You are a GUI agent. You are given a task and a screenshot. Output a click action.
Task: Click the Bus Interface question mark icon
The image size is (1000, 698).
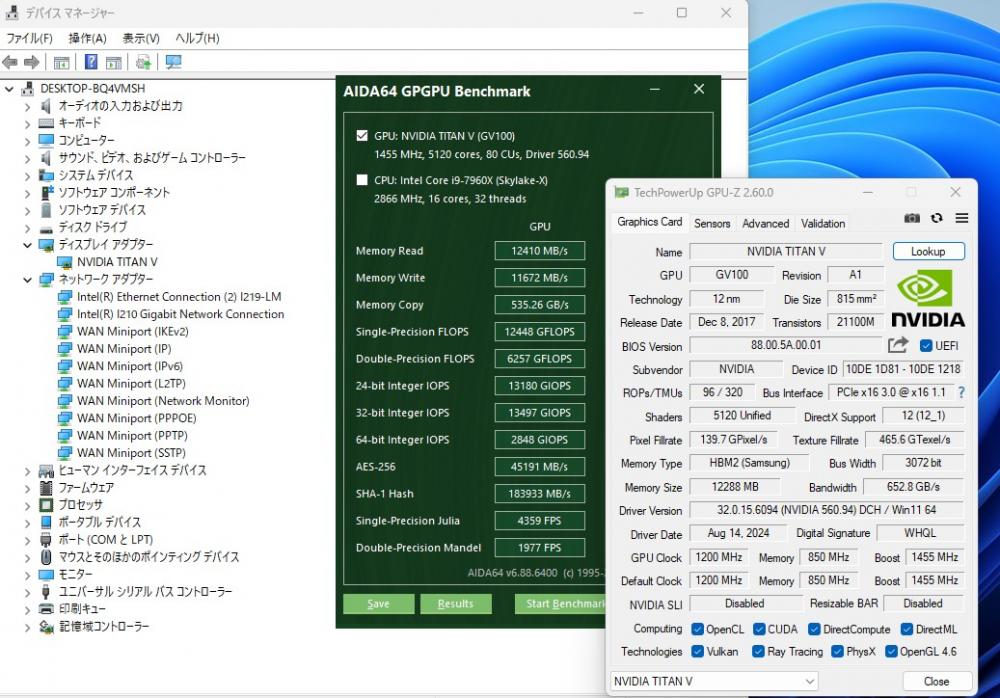click(961, 392)
